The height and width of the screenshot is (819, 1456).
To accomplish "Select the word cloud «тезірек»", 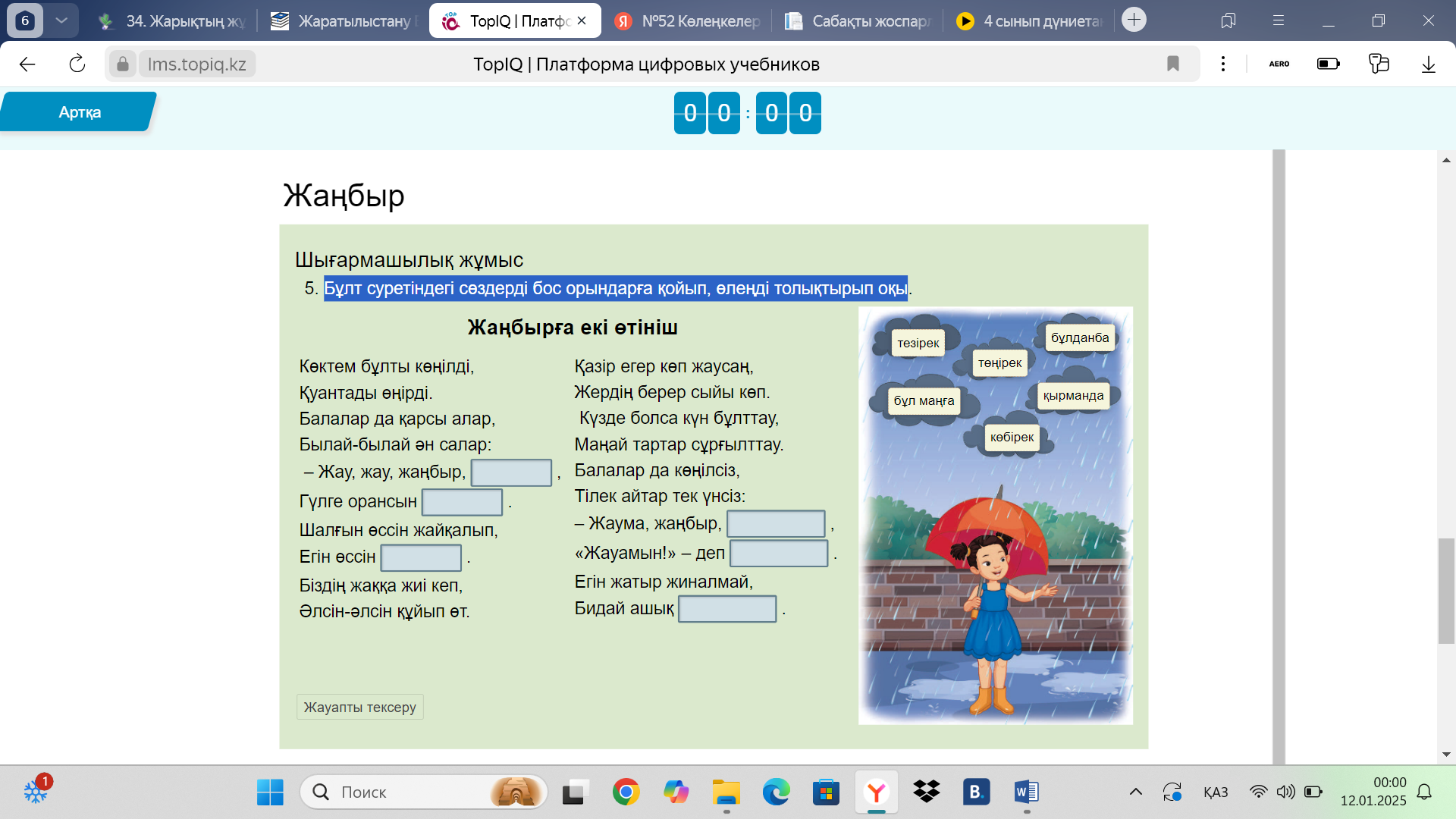I will click(x=918, y=343).
